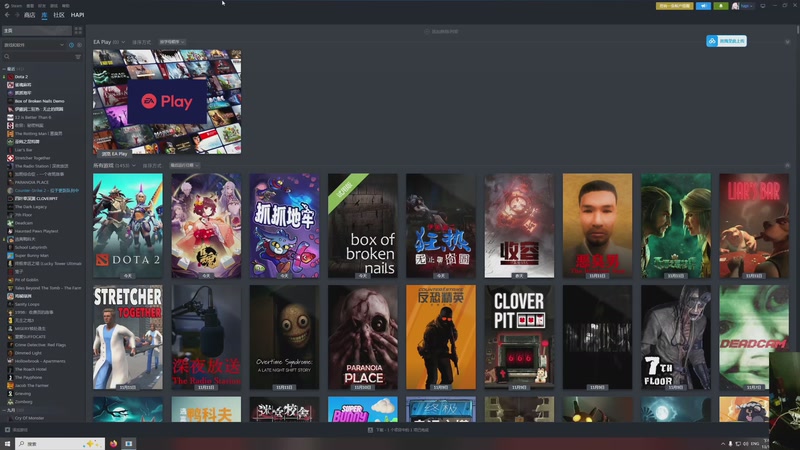Toggle the ready-to-play filter icon
The image size is (800, 450).
[79, 45]
